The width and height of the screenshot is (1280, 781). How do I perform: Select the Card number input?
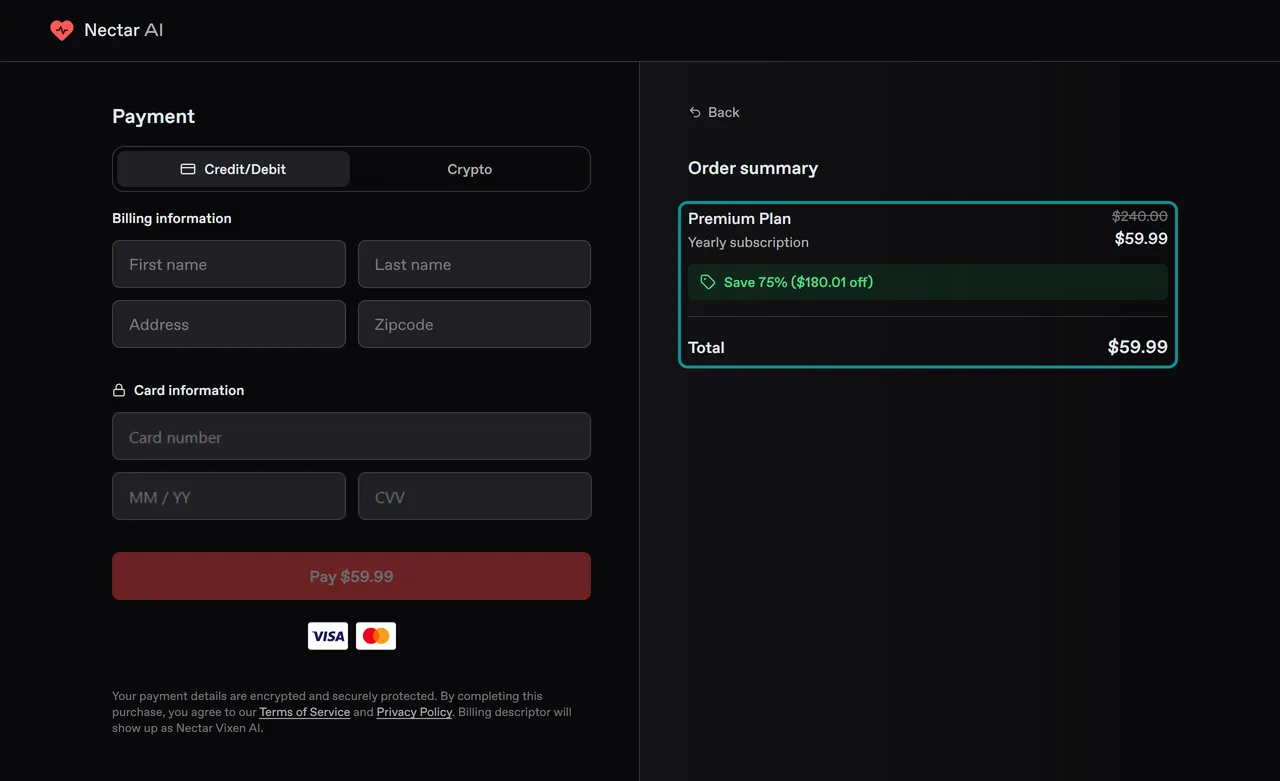351,436
